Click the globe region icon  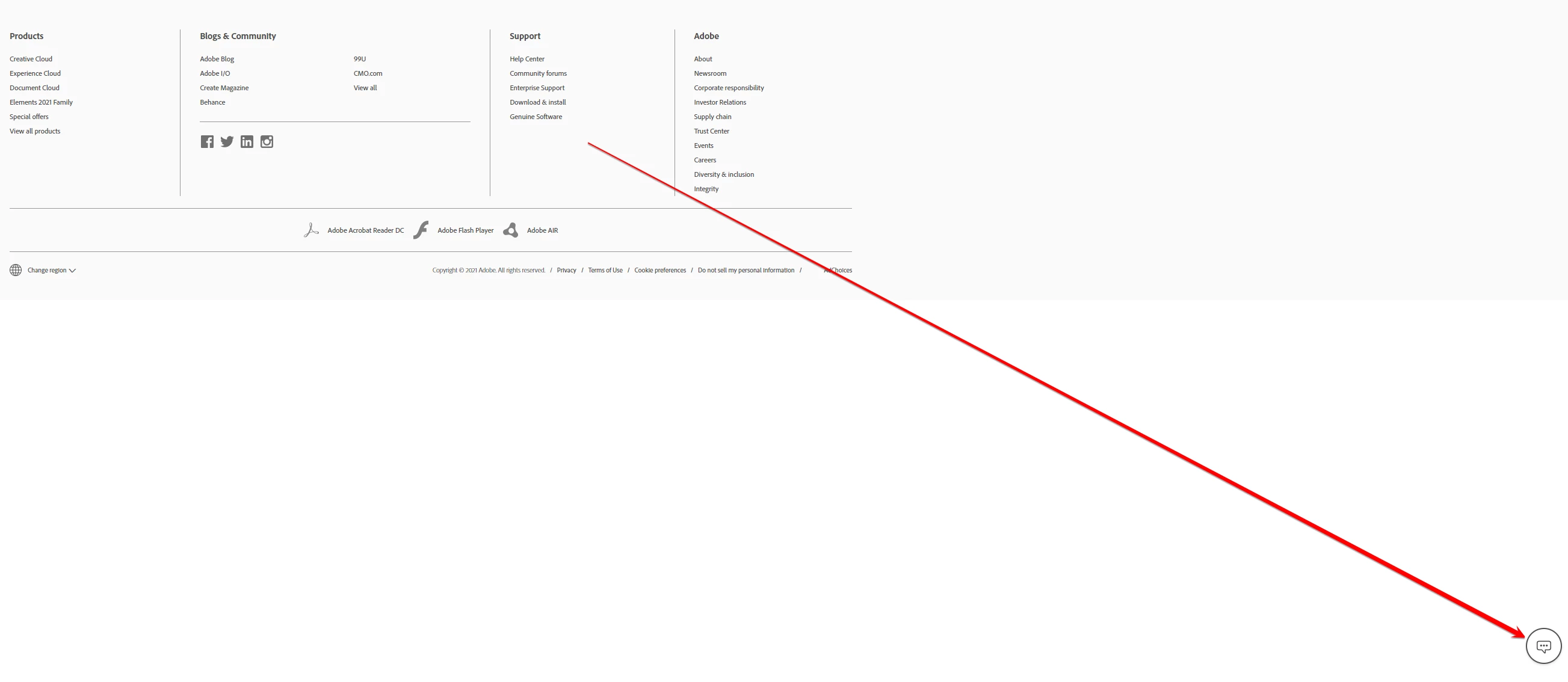(16, 270)
